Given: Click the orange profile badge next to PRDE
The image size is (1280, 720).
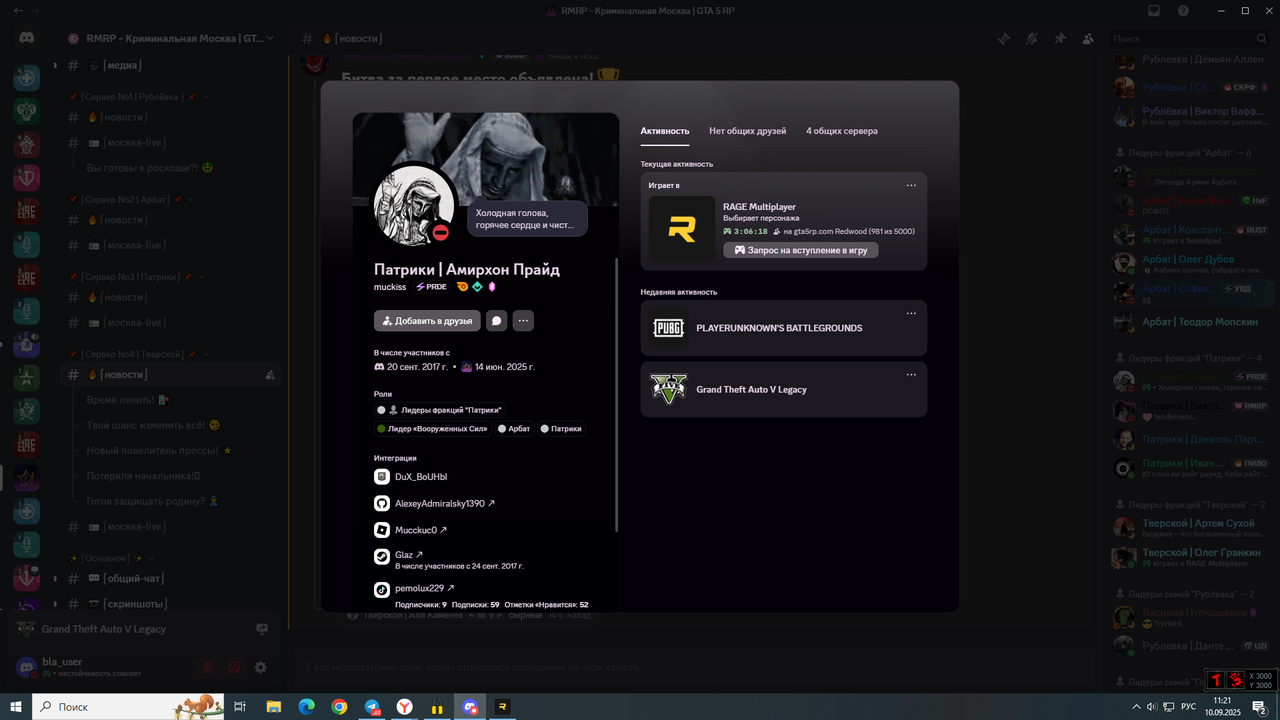Looking at the screenshot, I should 462,287.
